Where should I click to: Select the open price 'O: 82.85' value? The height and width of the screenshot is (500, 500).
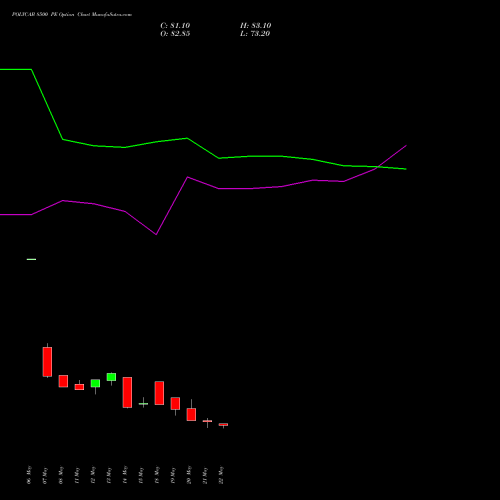tap(175, 34)
